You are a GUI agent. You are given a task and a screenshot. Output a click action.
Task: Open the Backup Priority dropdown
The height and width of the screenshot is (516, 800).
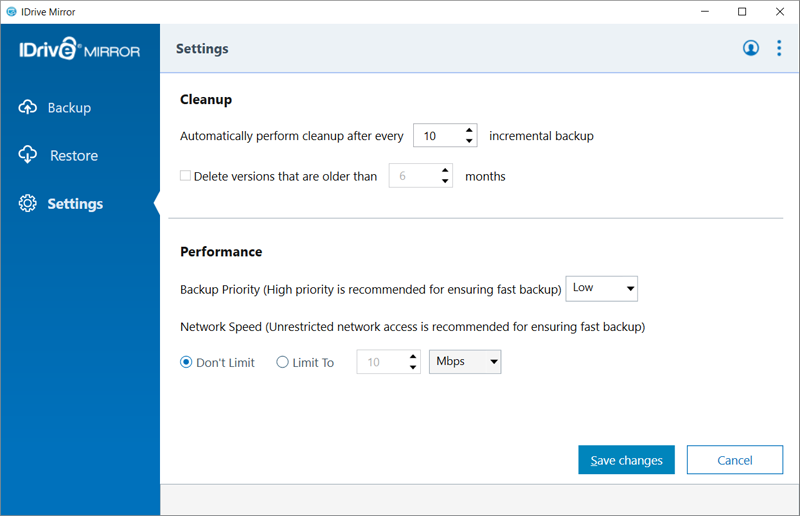[602, 288]
